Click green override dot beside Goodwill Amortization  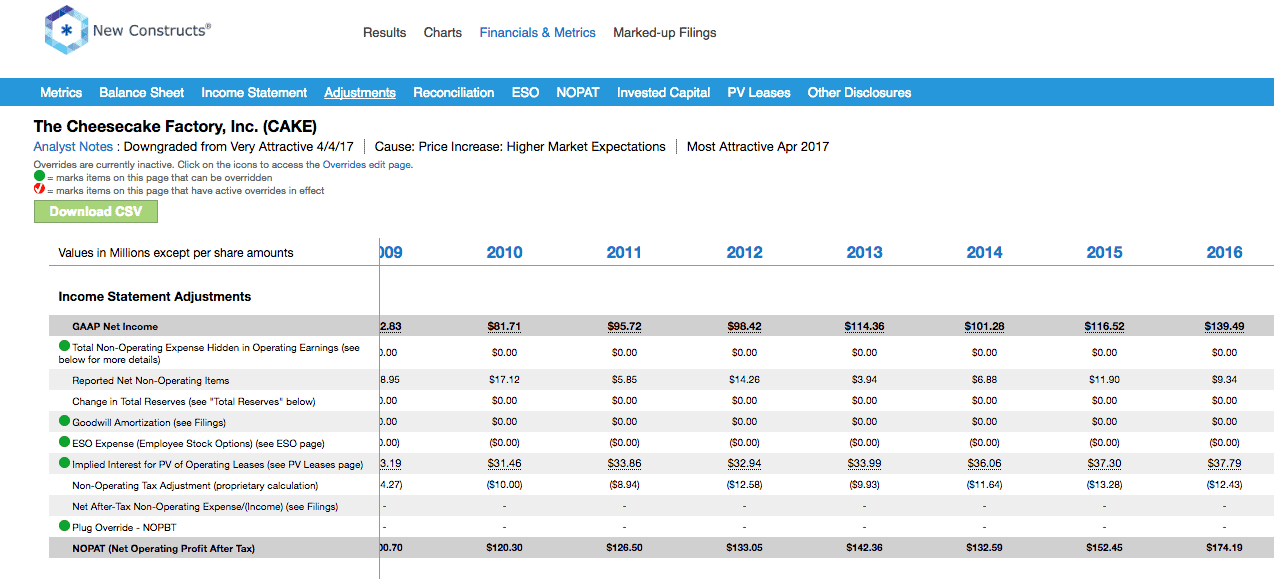(x=65, y=422)
